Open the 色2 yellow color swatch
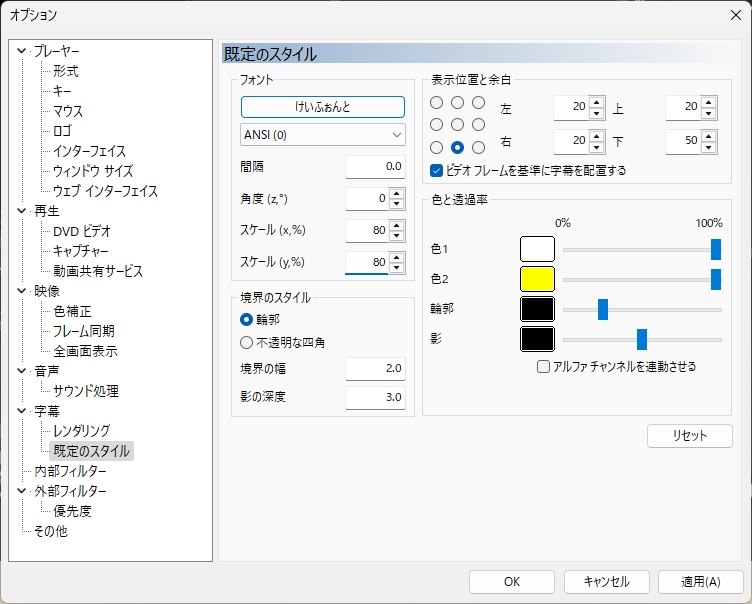 pyautogui.click(x=537, y=279)
